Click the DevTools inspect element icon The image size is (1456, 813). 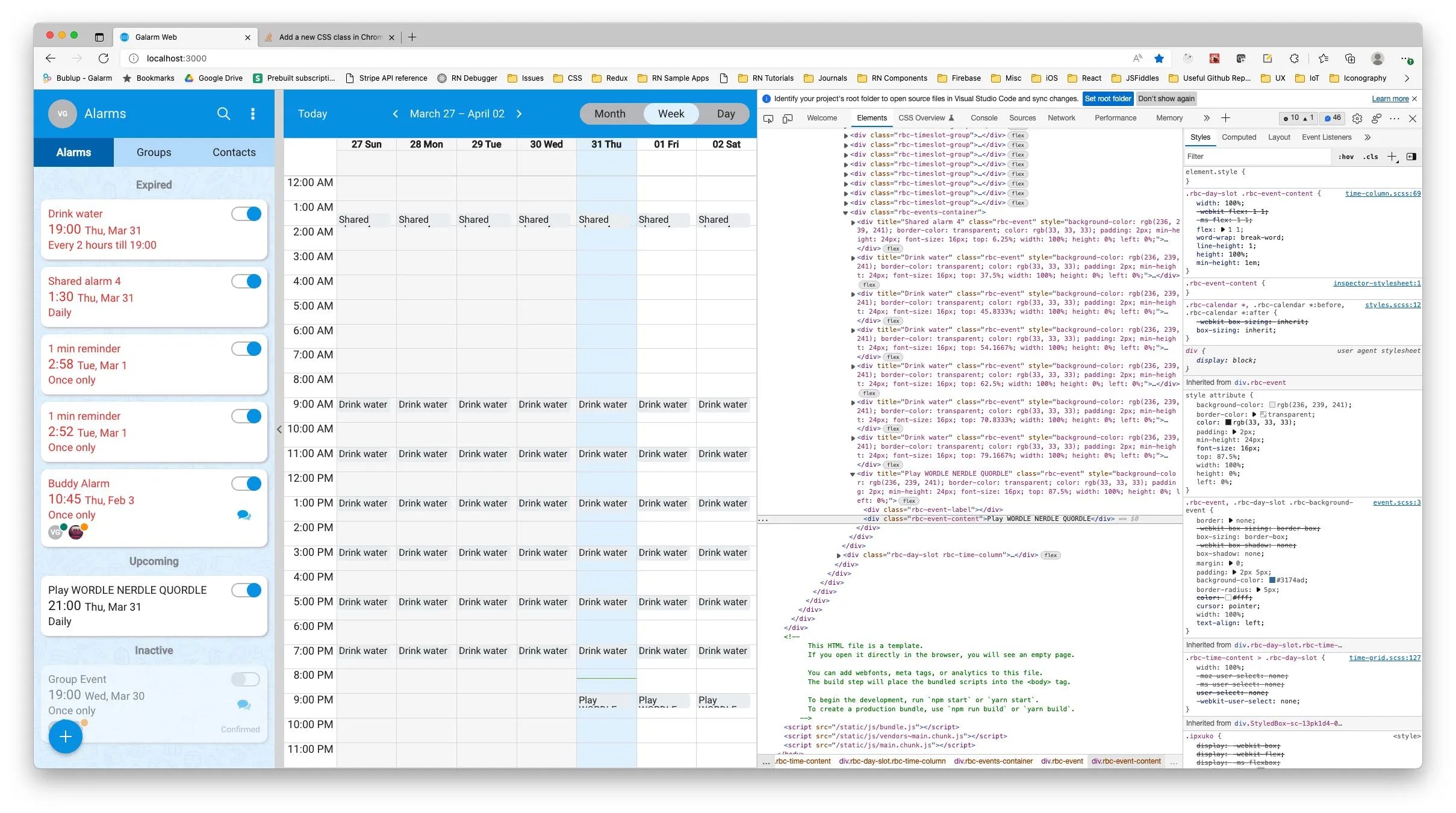point(768,119)
